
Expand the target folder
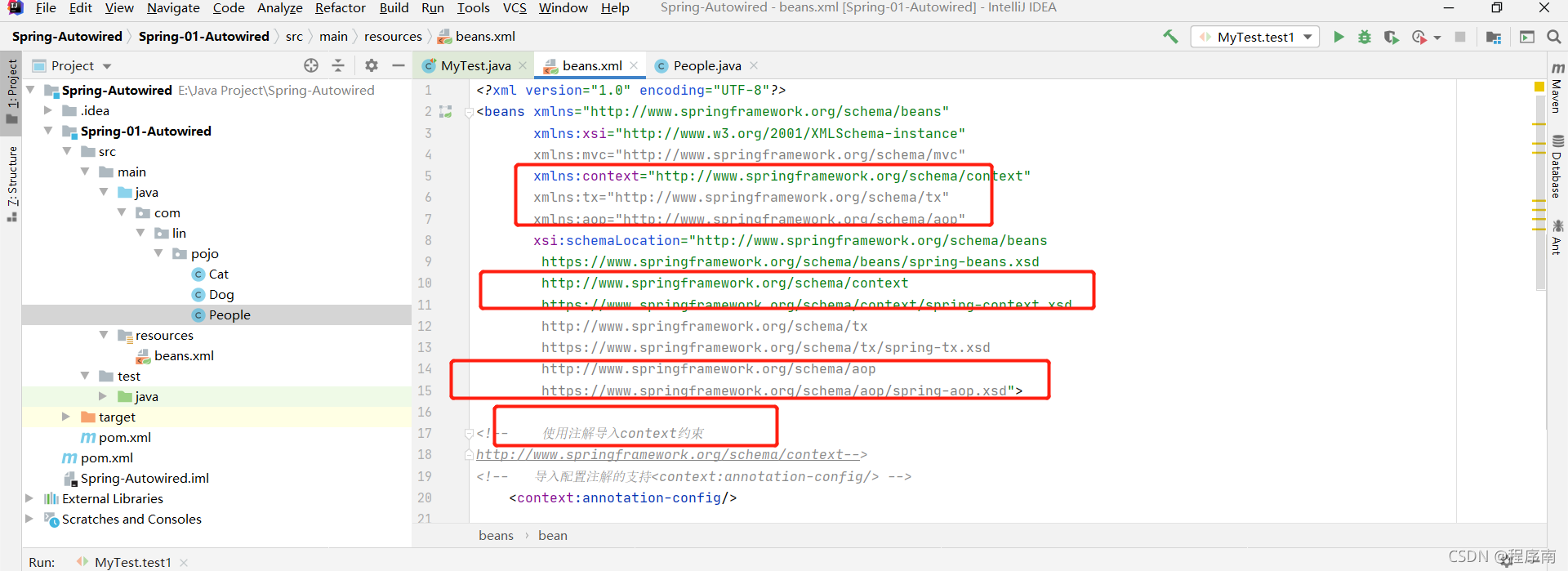pyautogui.click(x=66, y=417)
